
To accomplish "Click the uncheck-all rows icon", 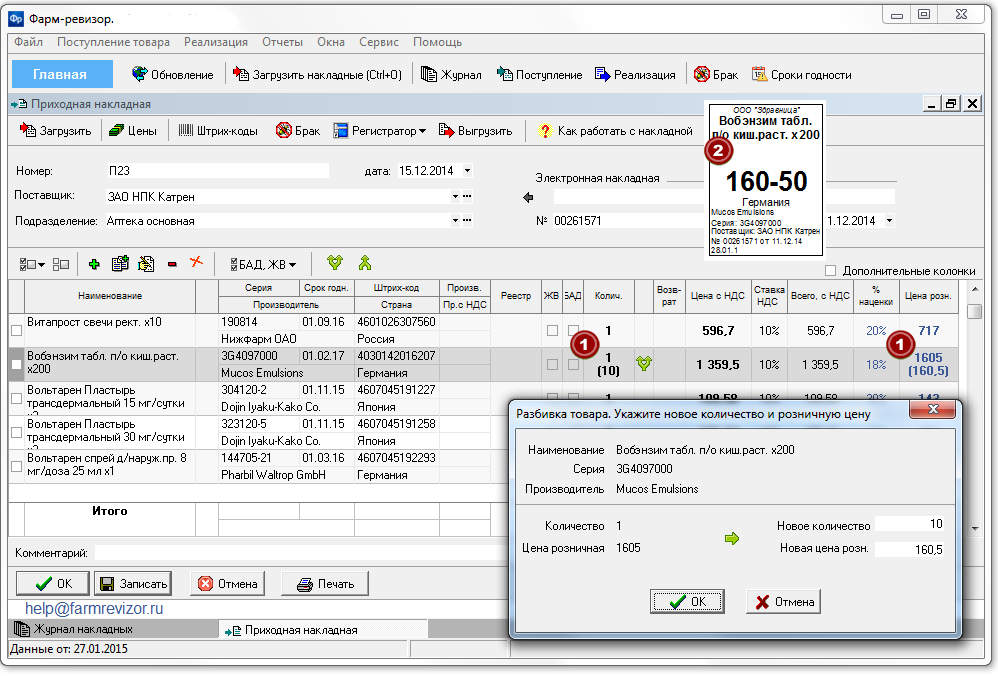I will (60, 264).
